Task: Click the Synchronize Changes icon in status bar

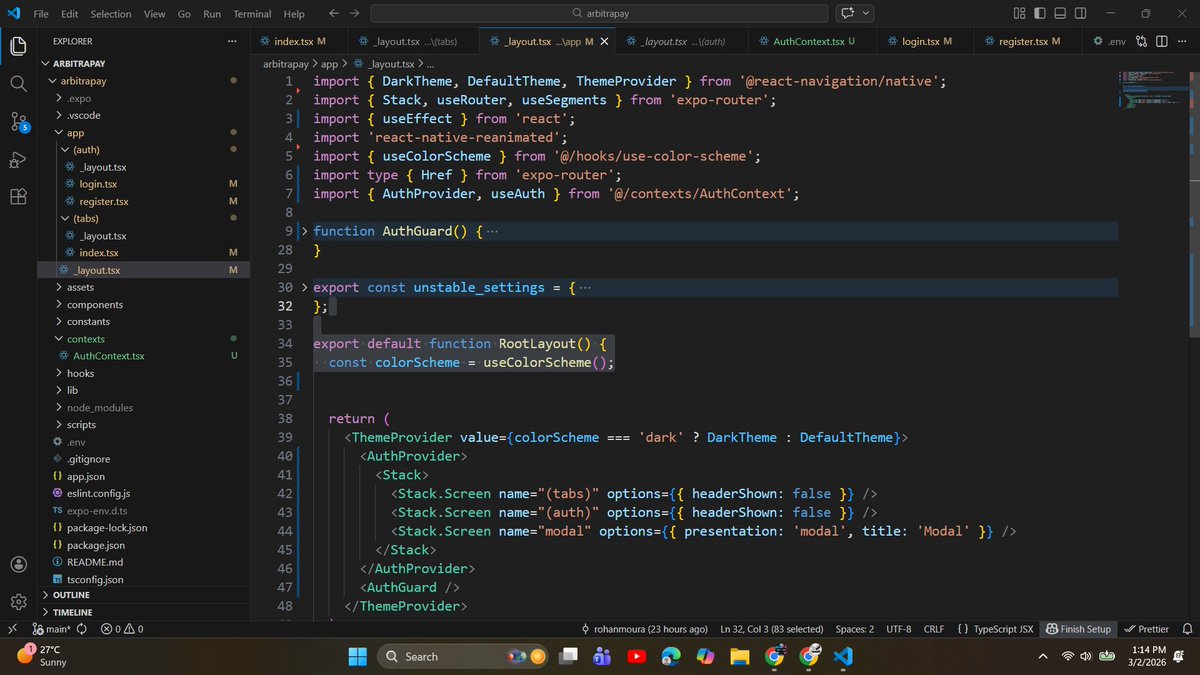Action: (80, 629)
